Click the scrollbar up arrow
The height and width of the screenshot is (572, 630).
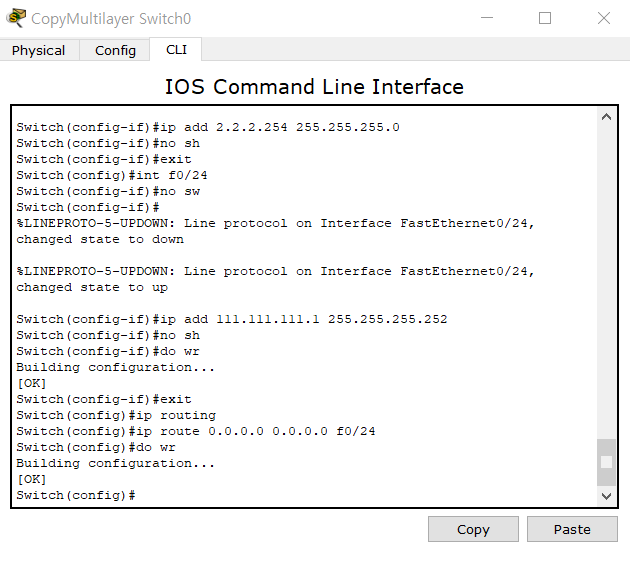pyautogui.click(x=606, y=117)
